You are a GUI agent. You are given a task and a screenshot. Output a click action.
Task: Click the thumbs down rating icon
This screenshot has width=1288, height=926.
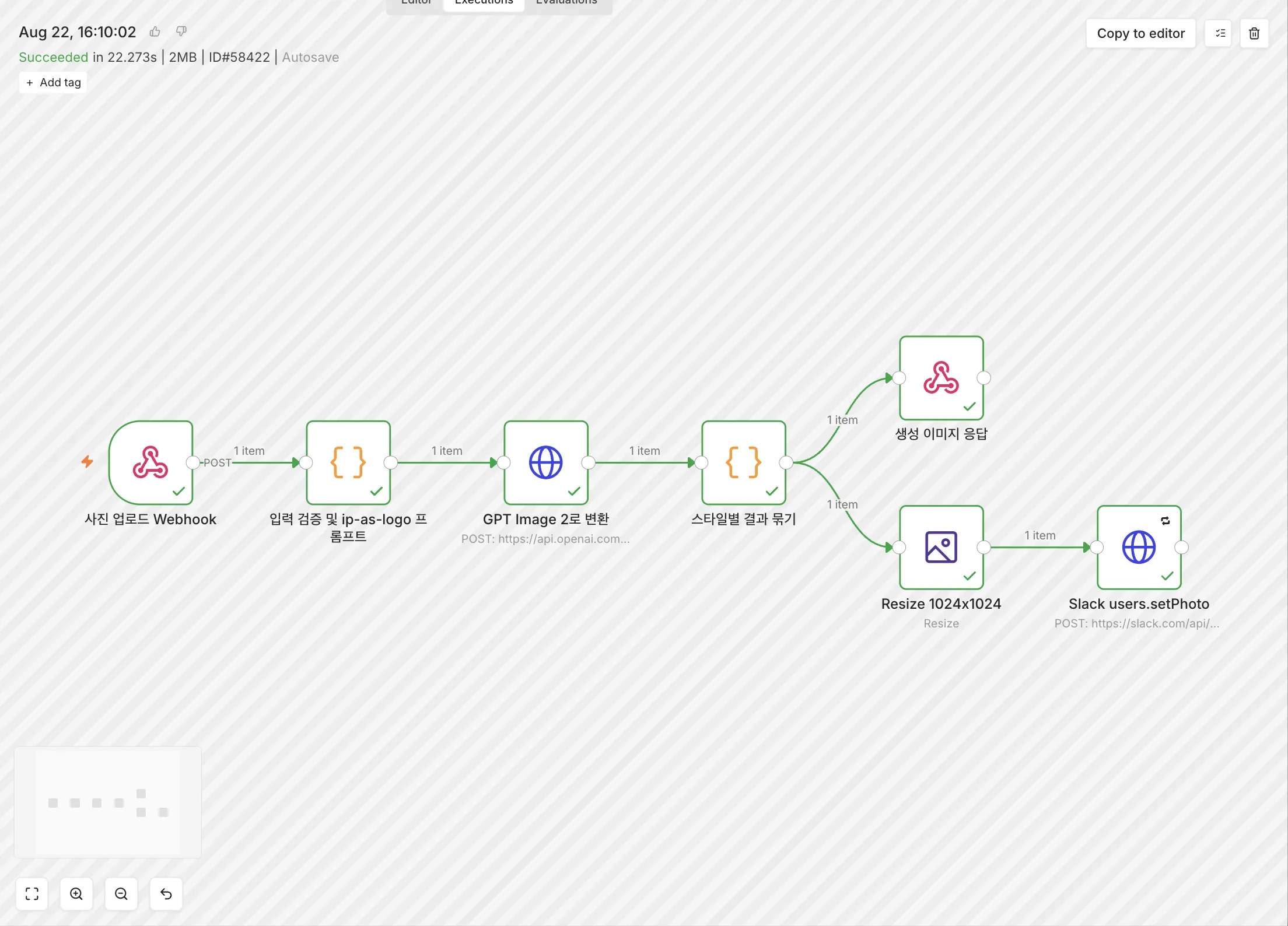[181, 31]
